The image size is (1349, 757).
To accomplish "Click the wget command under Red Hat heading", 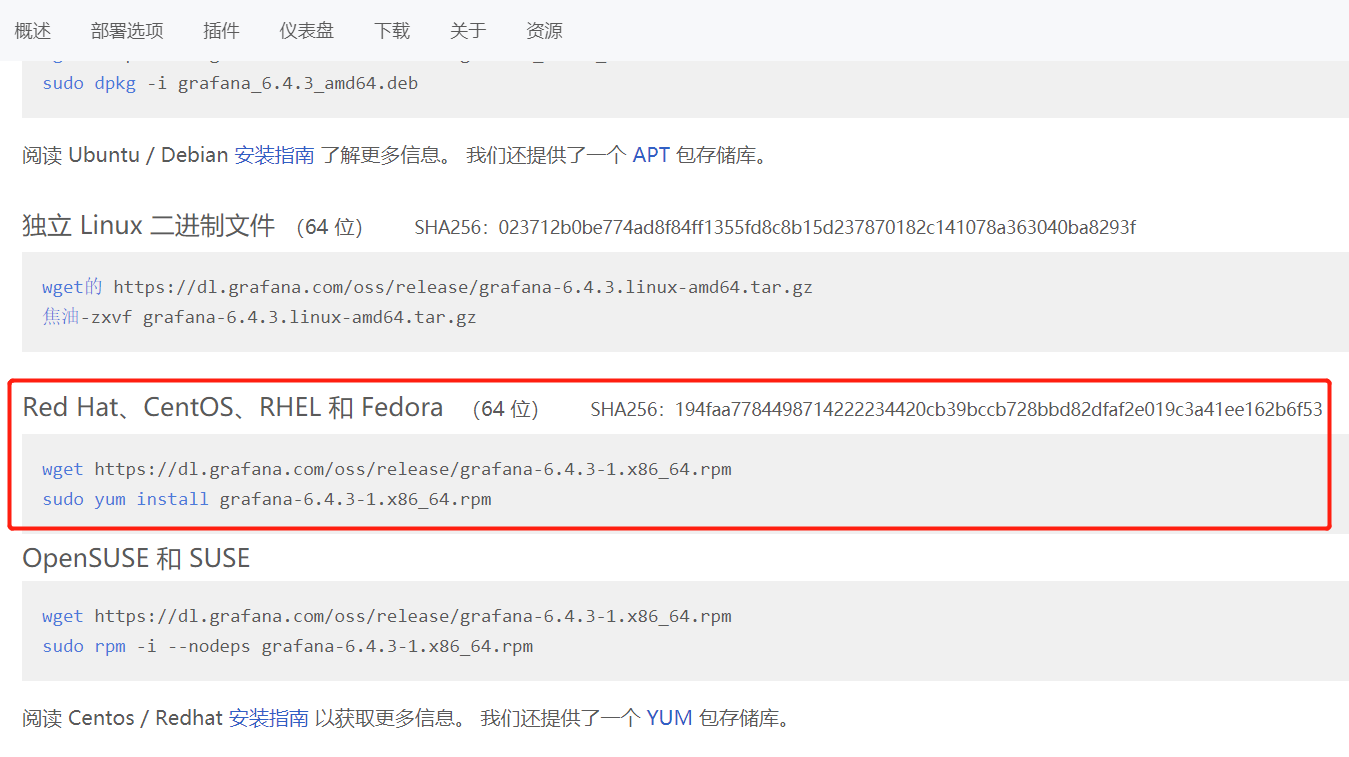I will 387,469.
